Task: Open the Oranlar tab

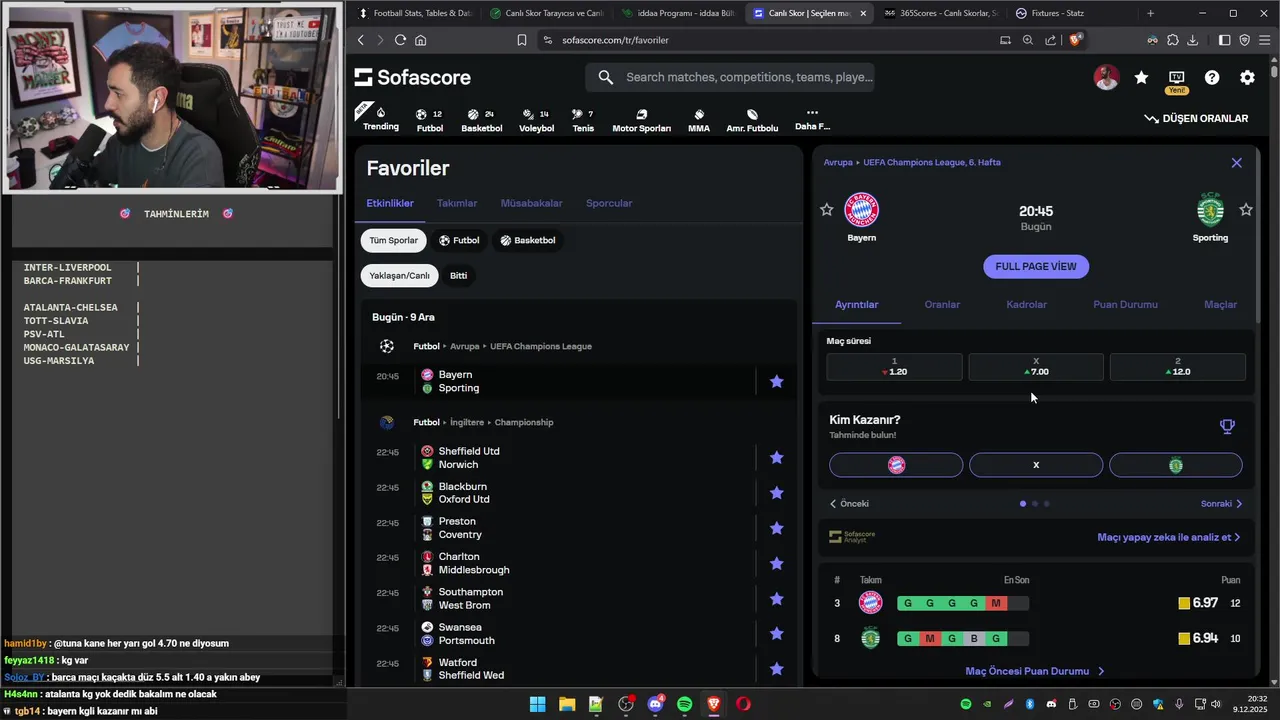Action: click(942, 305)
